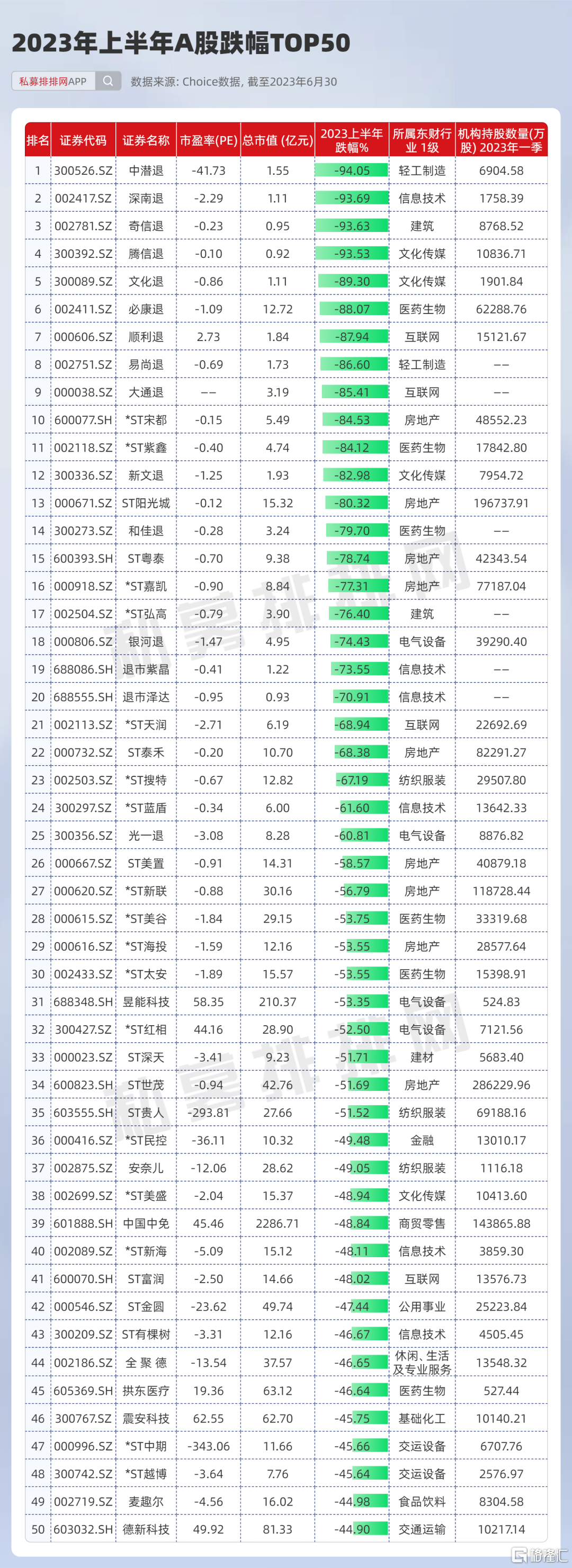Click market cap value 2286.71
This screenshot has width=572, height=1568.
[278, 1223]
